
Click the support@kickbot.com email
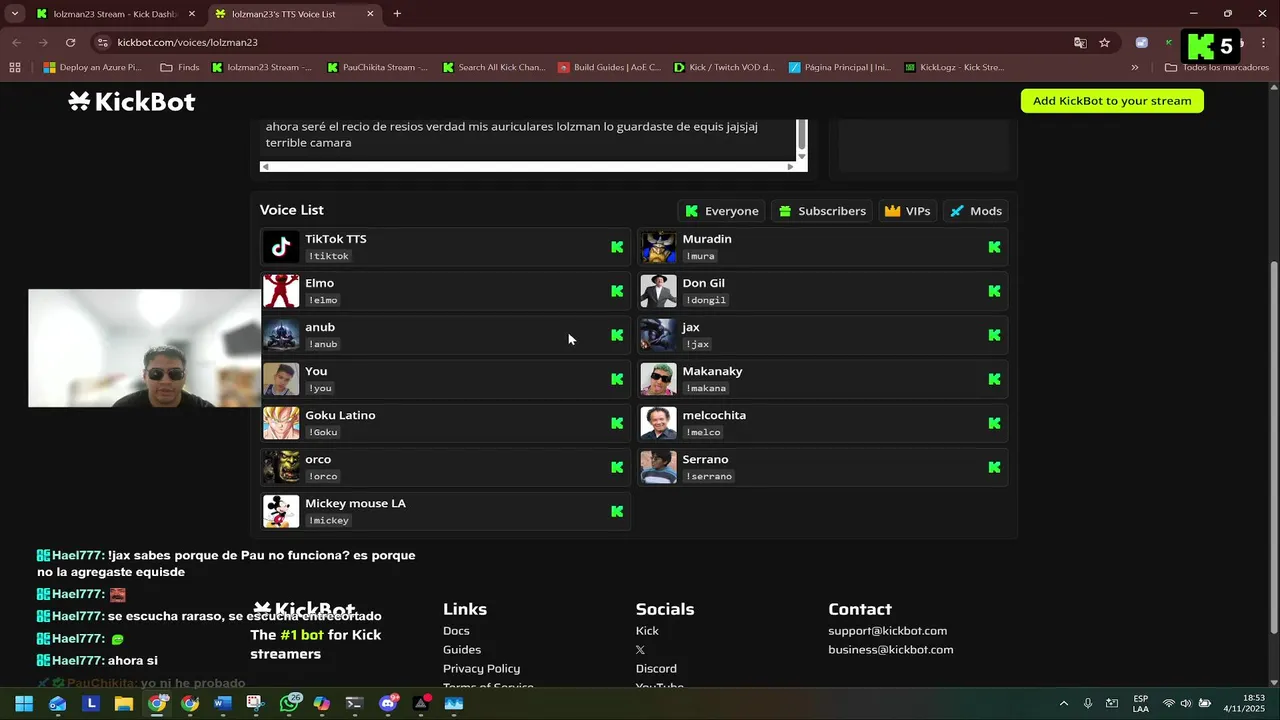[887, 631]
